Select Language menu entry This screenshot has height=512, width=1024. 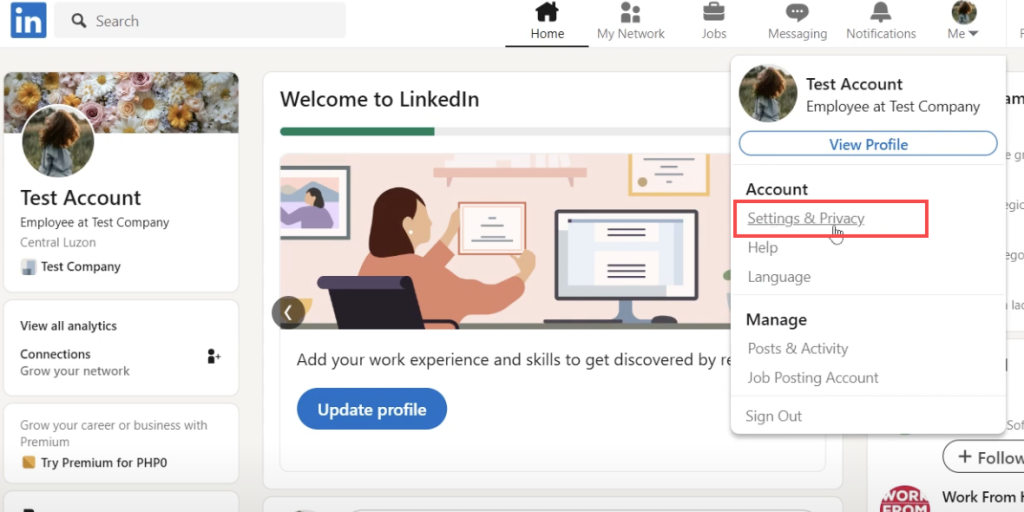(779, 277)
